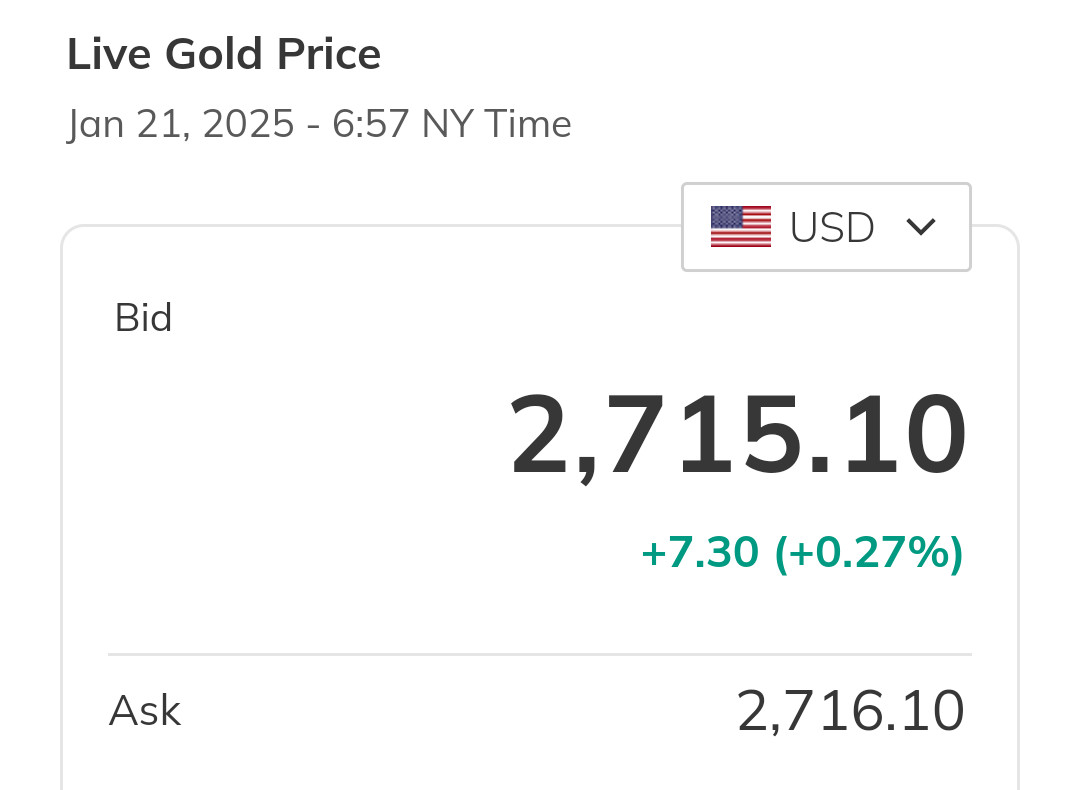1080x790 pixels.
Task: Select the Ask label
Action: (x=144, y=711)
